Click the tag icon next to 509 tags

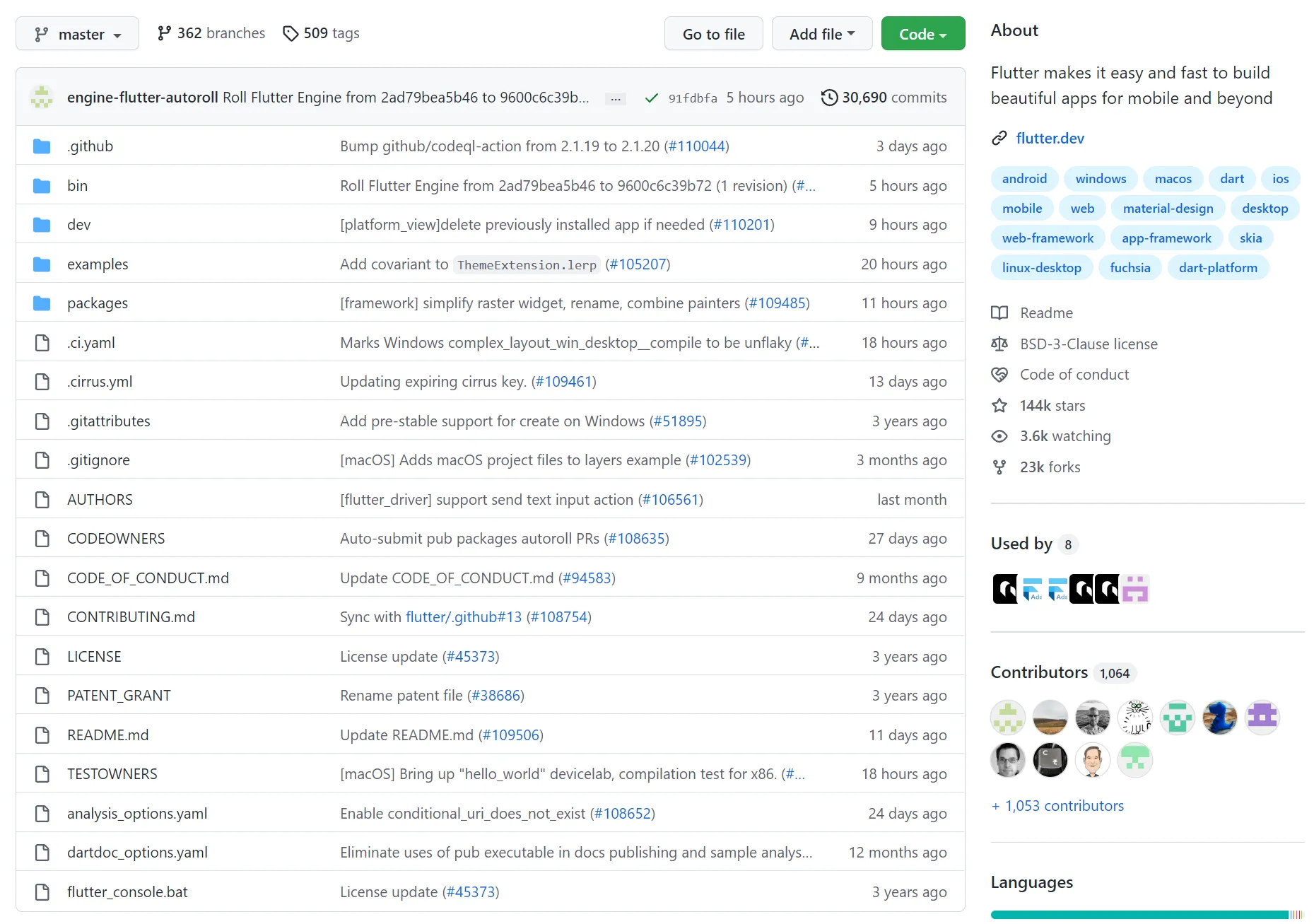coord(290,33)
